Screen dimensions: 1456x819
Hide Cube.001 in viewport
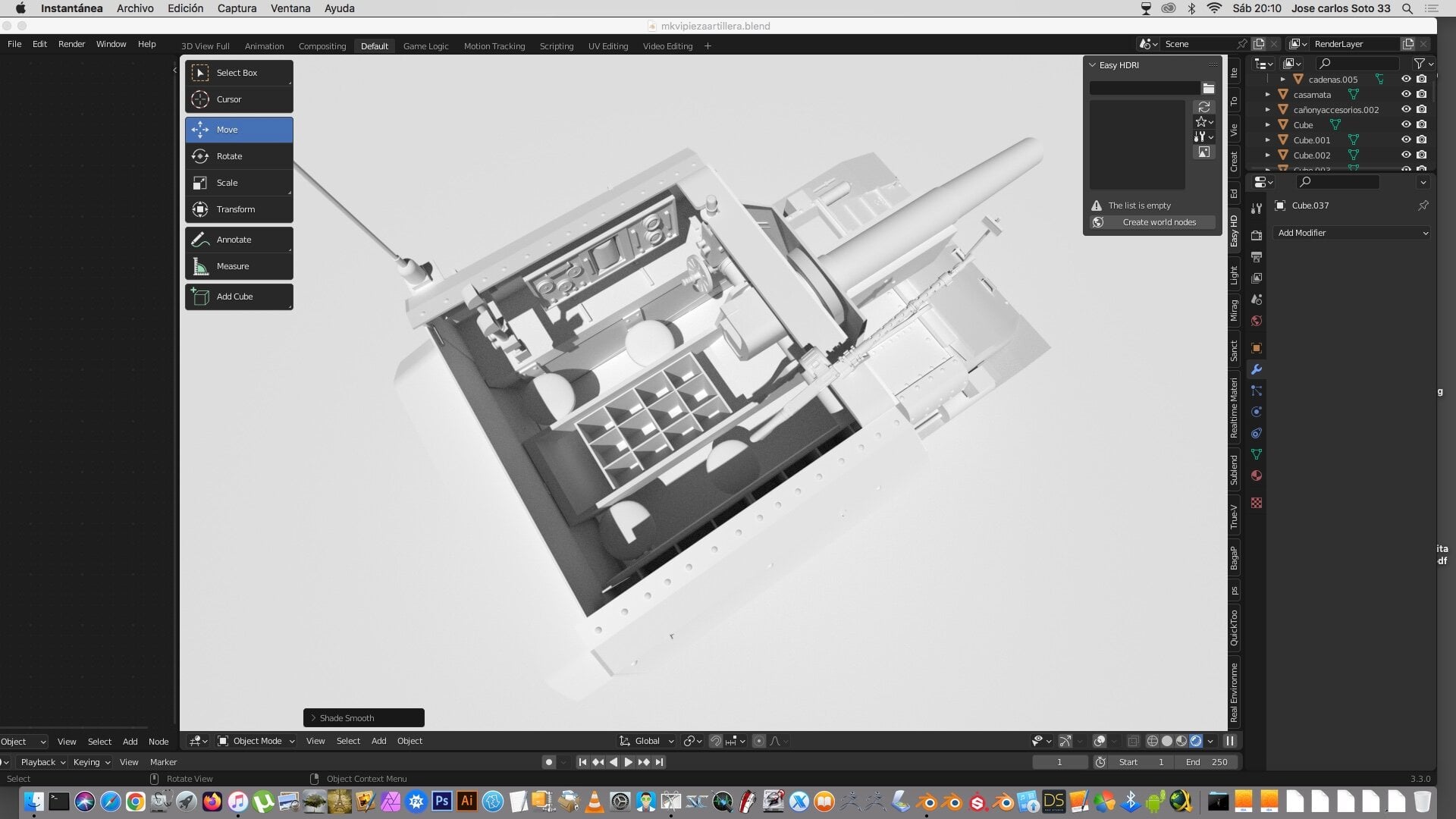(x=1406, y=140)
